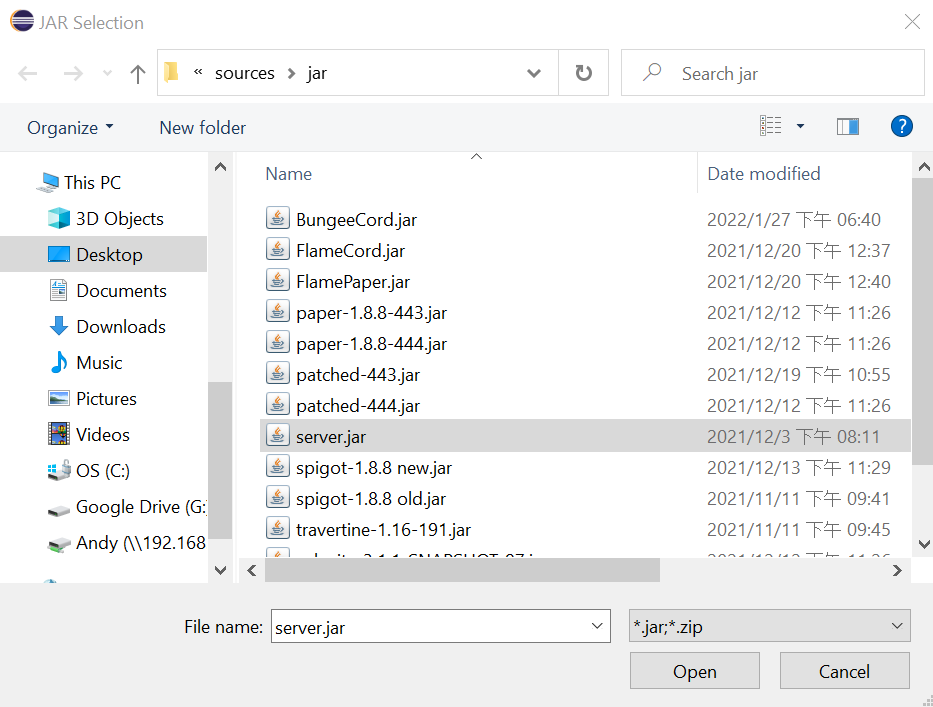The image size is (933, 707).
Task: Click the Open button
Action: [694, 671]
